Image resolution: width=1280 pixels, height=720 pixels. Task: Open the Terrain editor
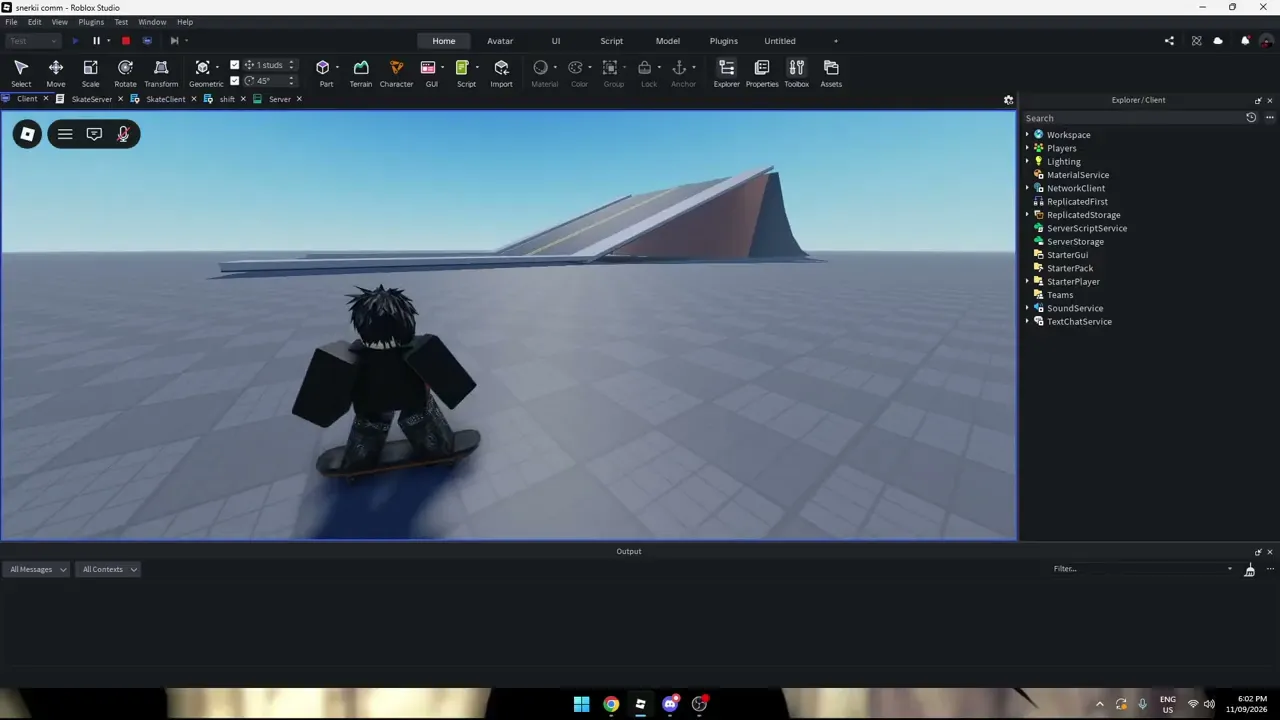361,72
